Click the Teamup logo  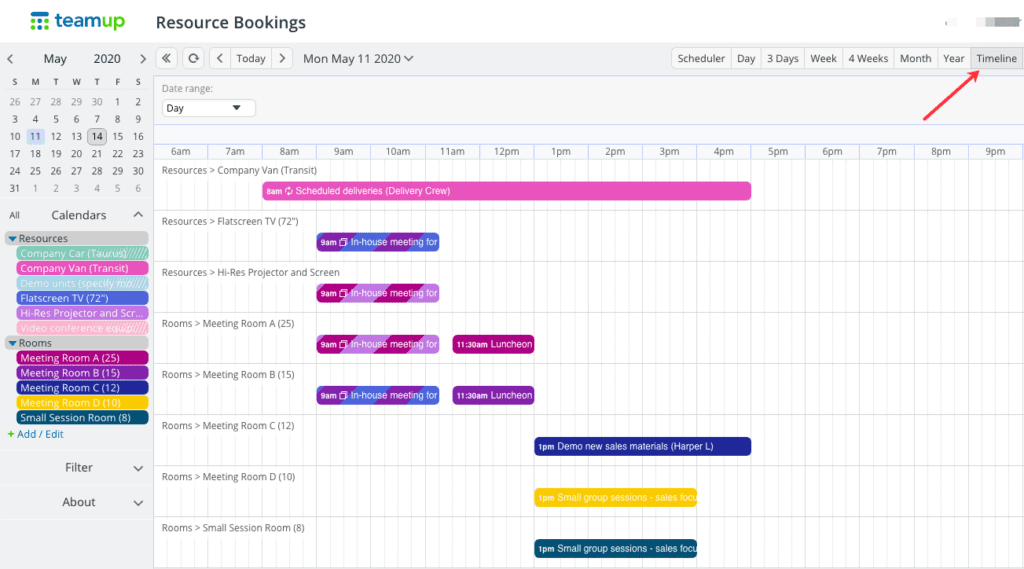[77, 21]
